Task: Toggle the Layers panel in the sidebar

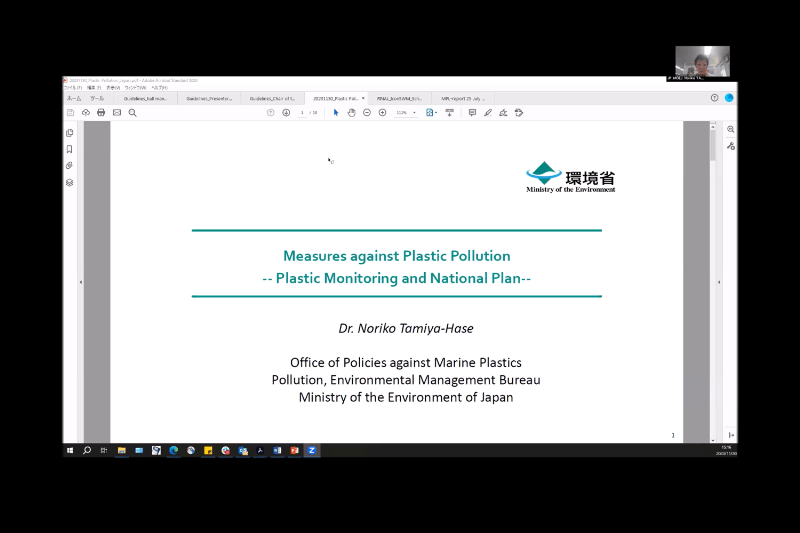Action: point(70,182)
